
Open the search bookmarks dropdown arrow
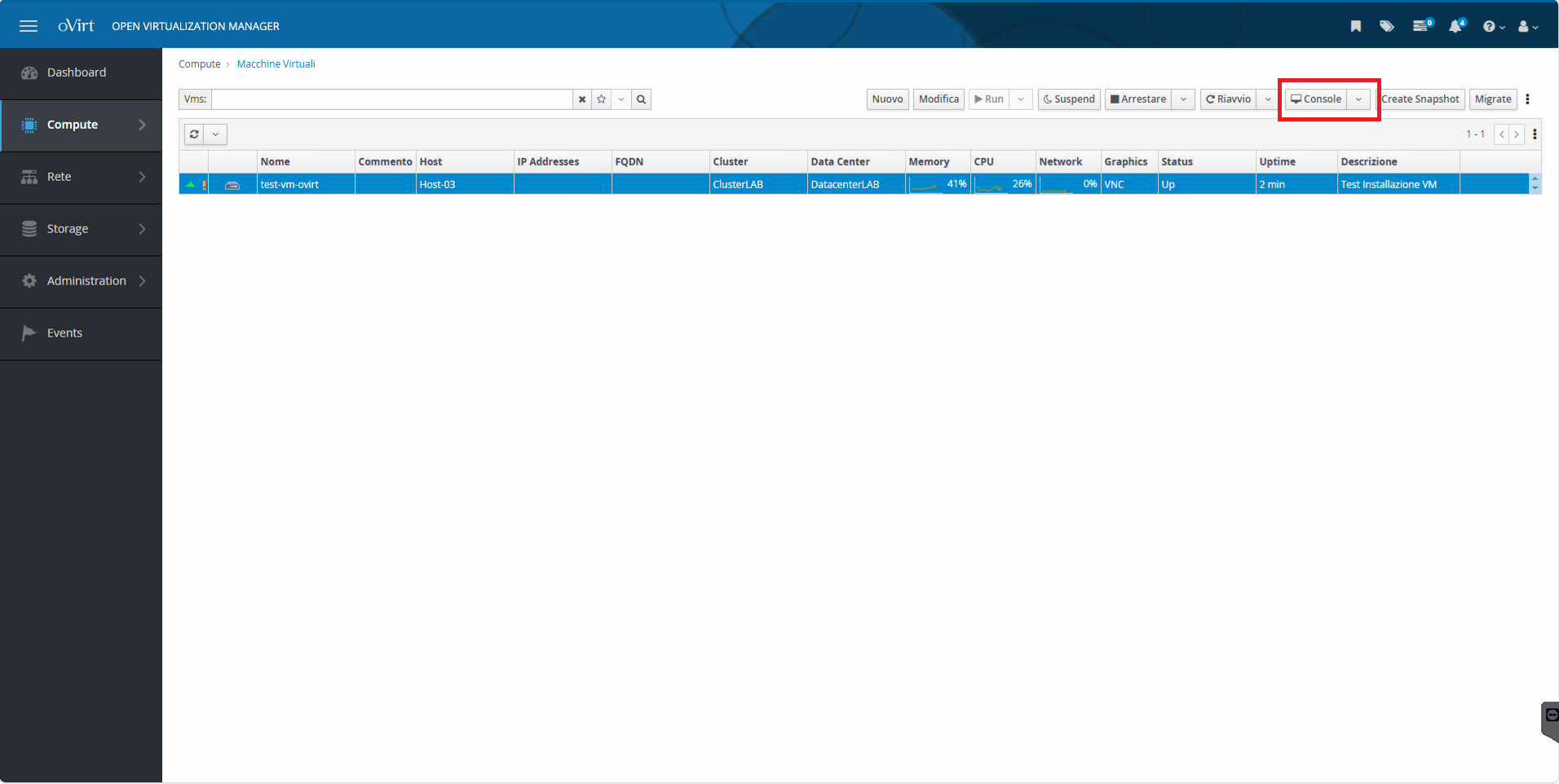pyautogui.click(x=621, y=99)
